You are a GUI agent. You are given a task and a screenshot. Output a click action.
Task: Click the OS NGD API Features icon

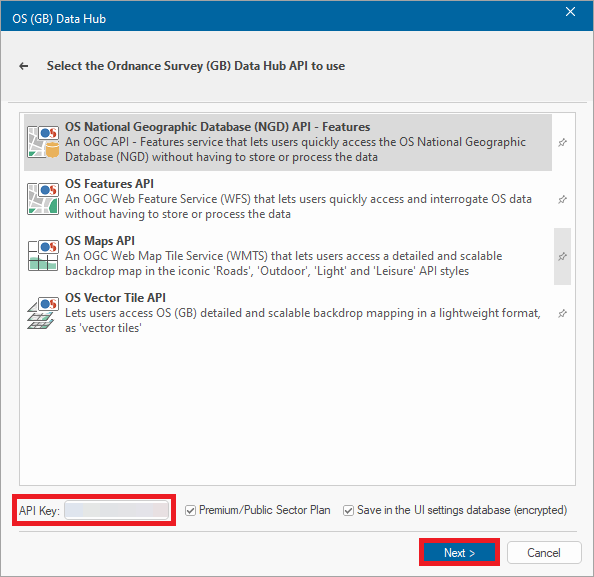(43, 142)
